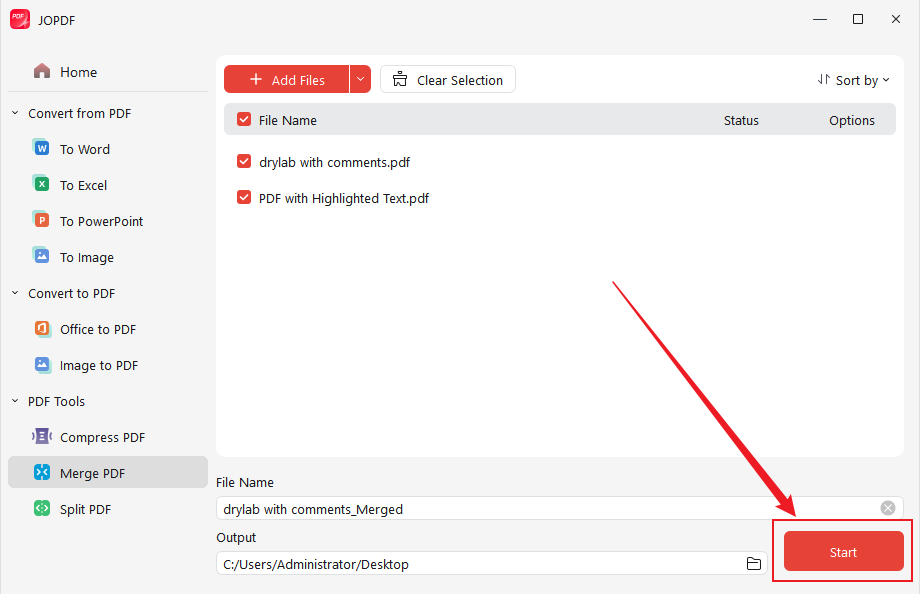Select the To Word conversion icon
This screenshot has width=920, height=594.
pyautogui.click(x=41, y=148)
